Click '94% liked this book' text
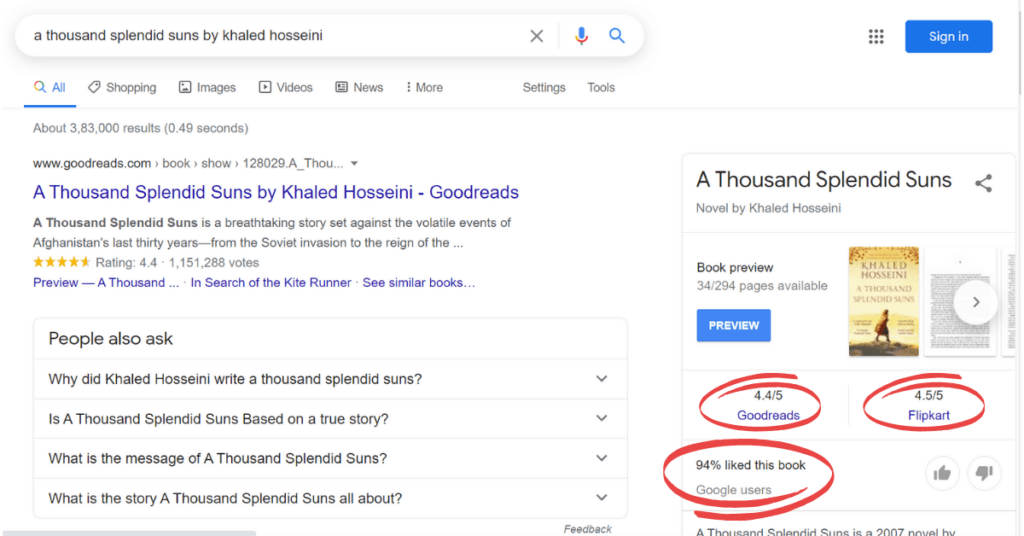Image resolution: width=1024 pixels, height=536 pixels. pos(750,465)
